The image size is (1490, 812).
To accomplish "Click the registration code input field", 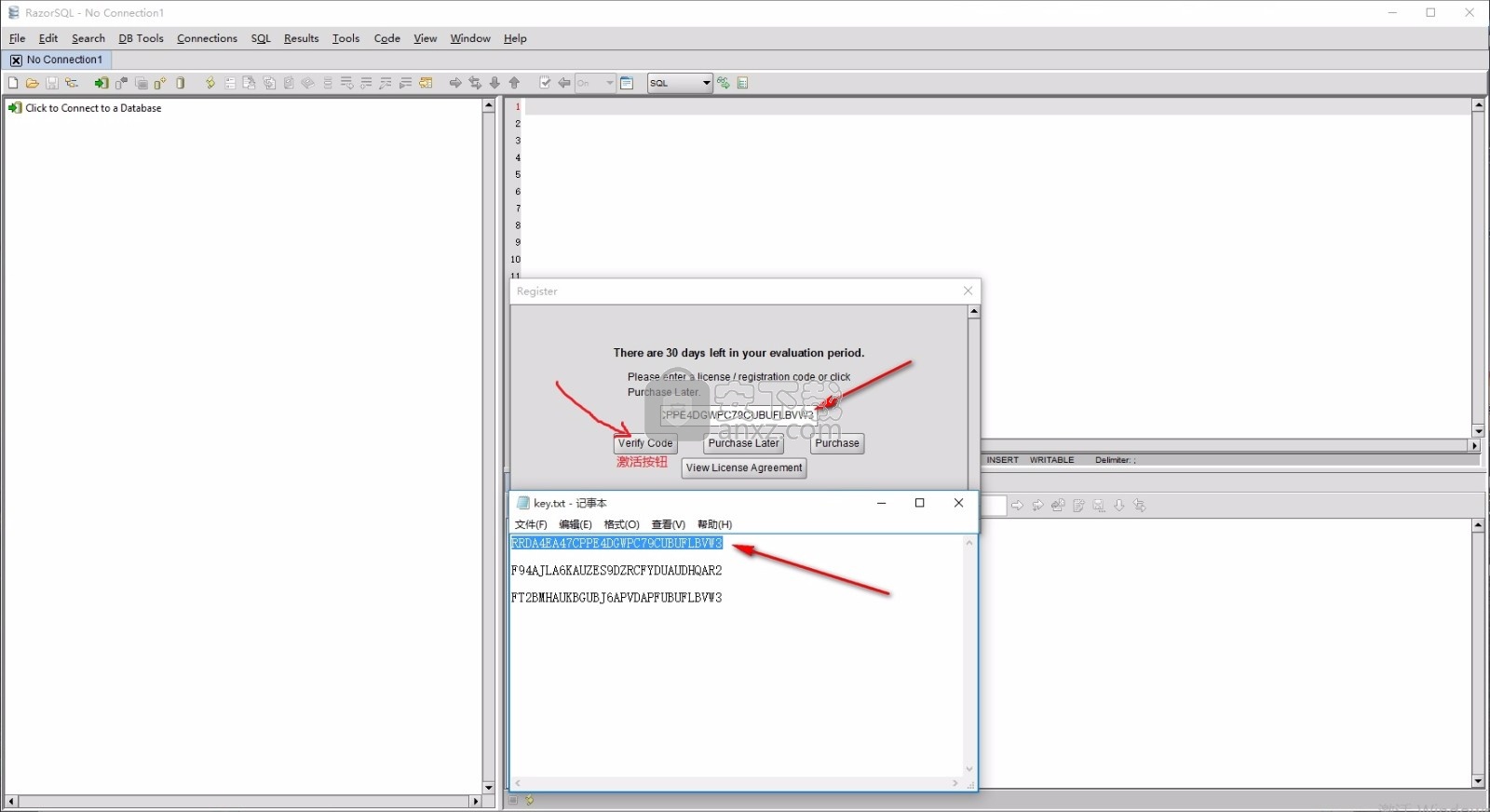I will 738,414.
